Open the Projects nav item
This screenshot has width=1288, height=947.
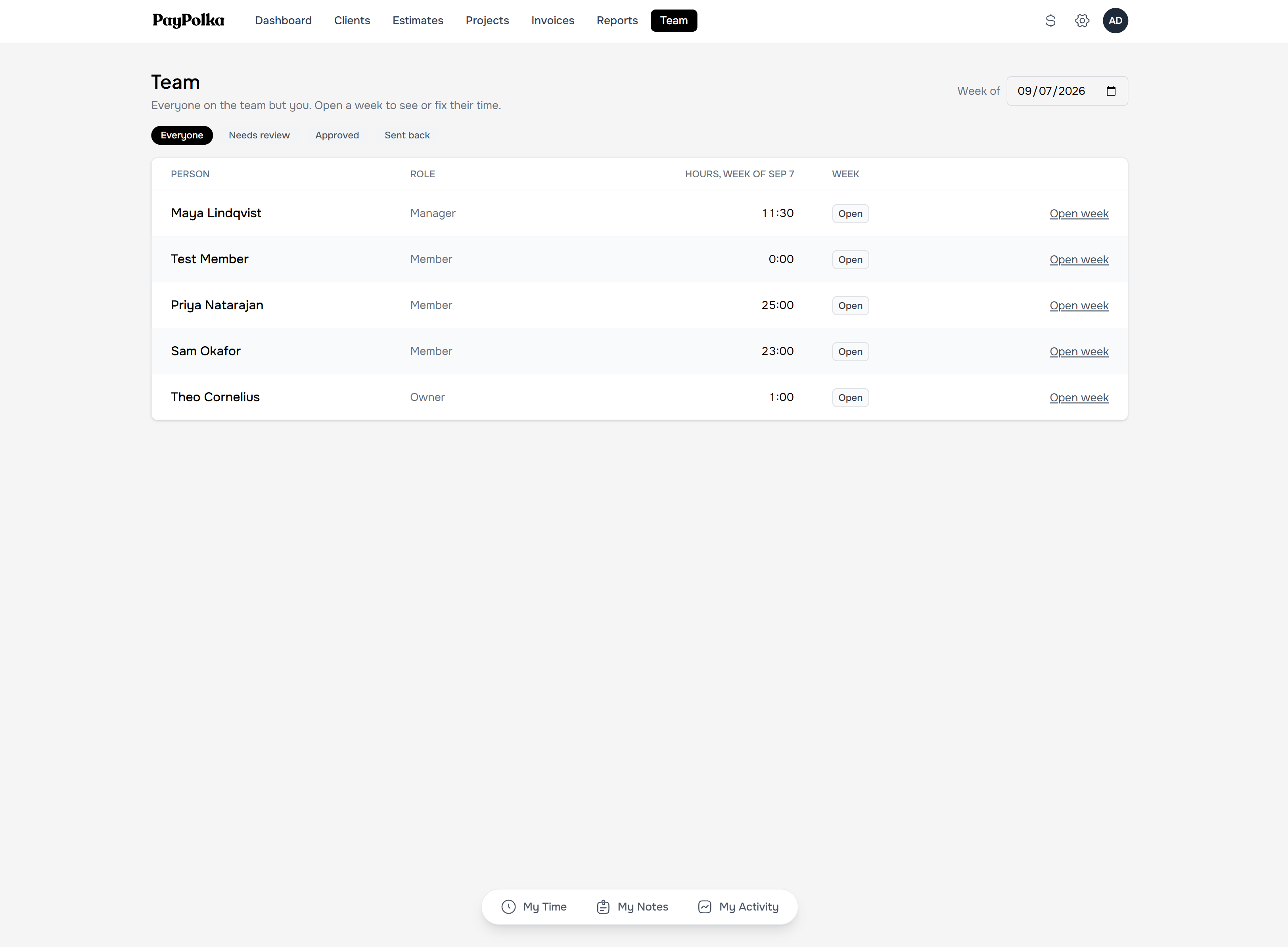coord(487,21)
